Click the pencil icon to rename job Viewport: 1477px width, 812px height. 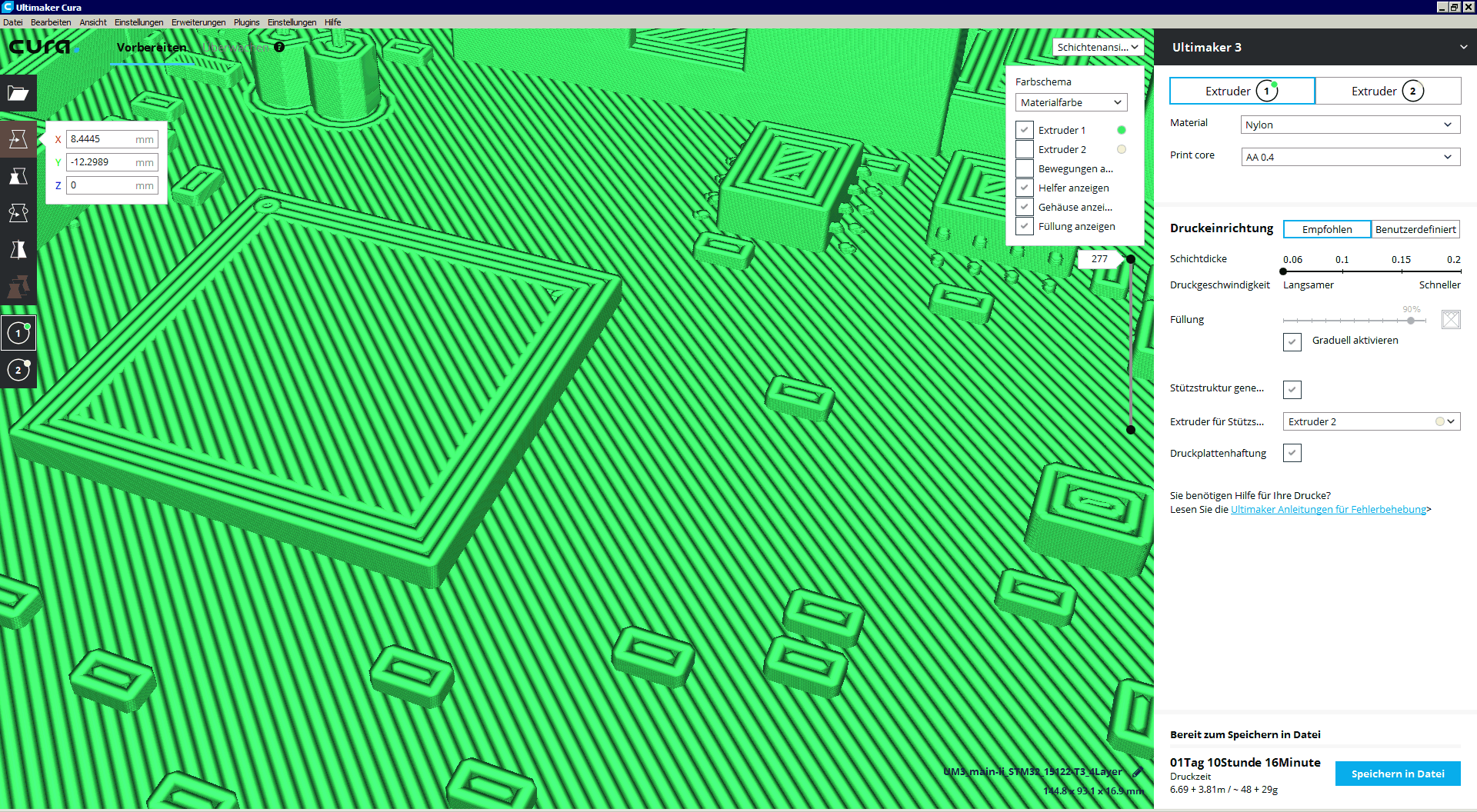coord(1138,771)
